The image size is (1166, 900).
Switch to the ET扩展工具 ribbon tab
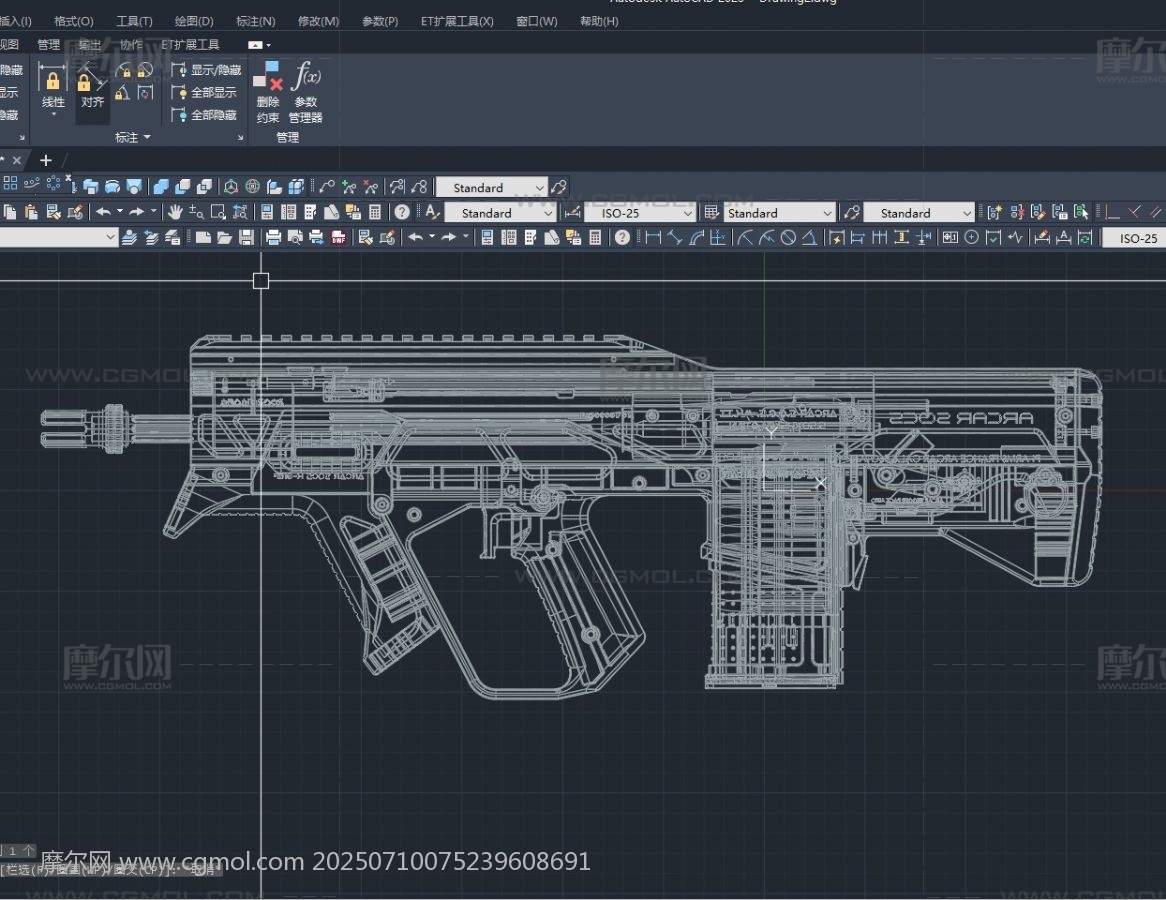coord(190,45)
